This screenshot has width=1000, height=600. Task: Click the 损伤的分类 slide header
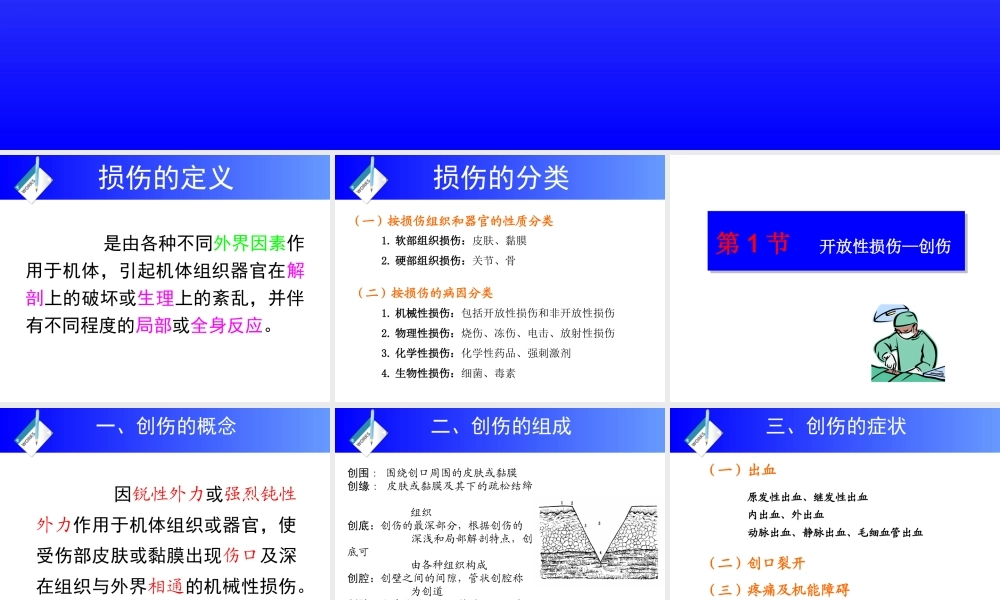501,178
